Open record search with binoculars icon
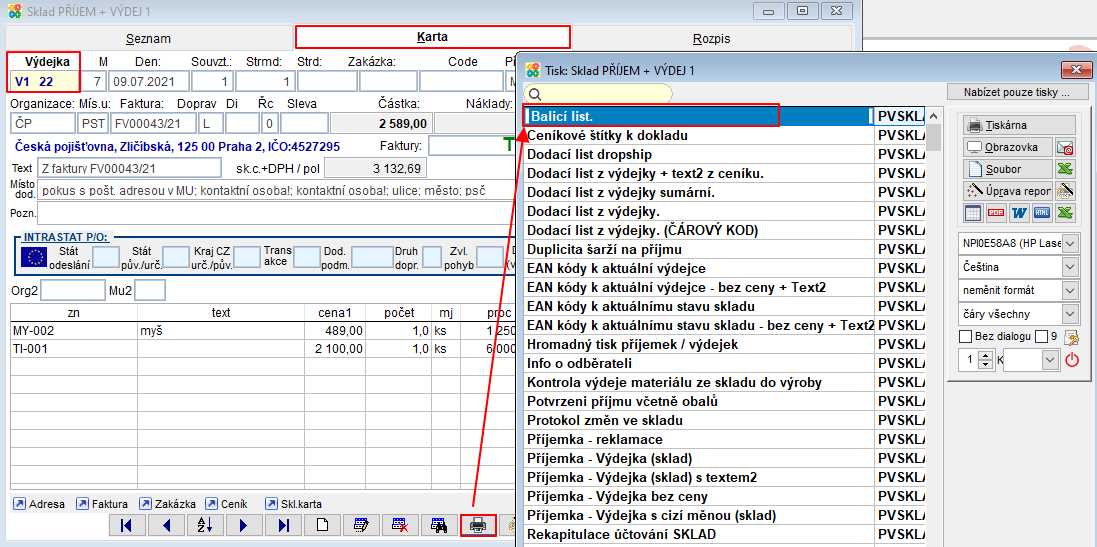The height and width of the screenshot is (547, 1097). pyautogui.click(x=440, y=526)
